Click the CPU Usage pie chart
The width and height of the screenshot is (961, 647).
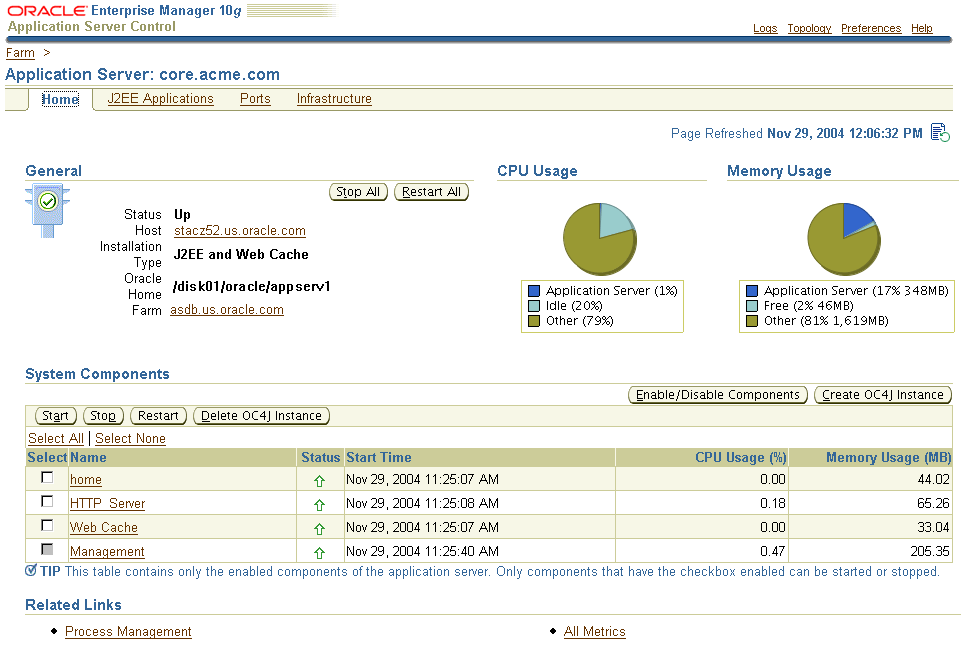[x=600, y=239]
